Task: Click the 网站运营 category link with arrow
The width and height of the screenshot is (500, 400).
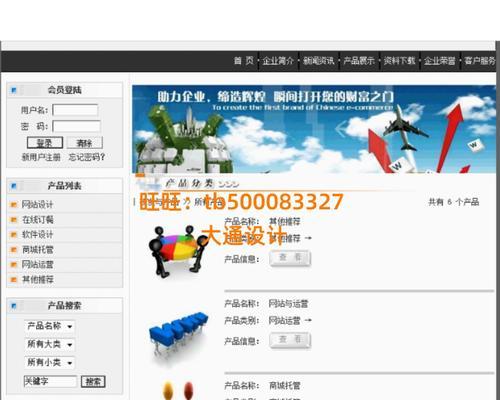Action: (x=290, y=320)
